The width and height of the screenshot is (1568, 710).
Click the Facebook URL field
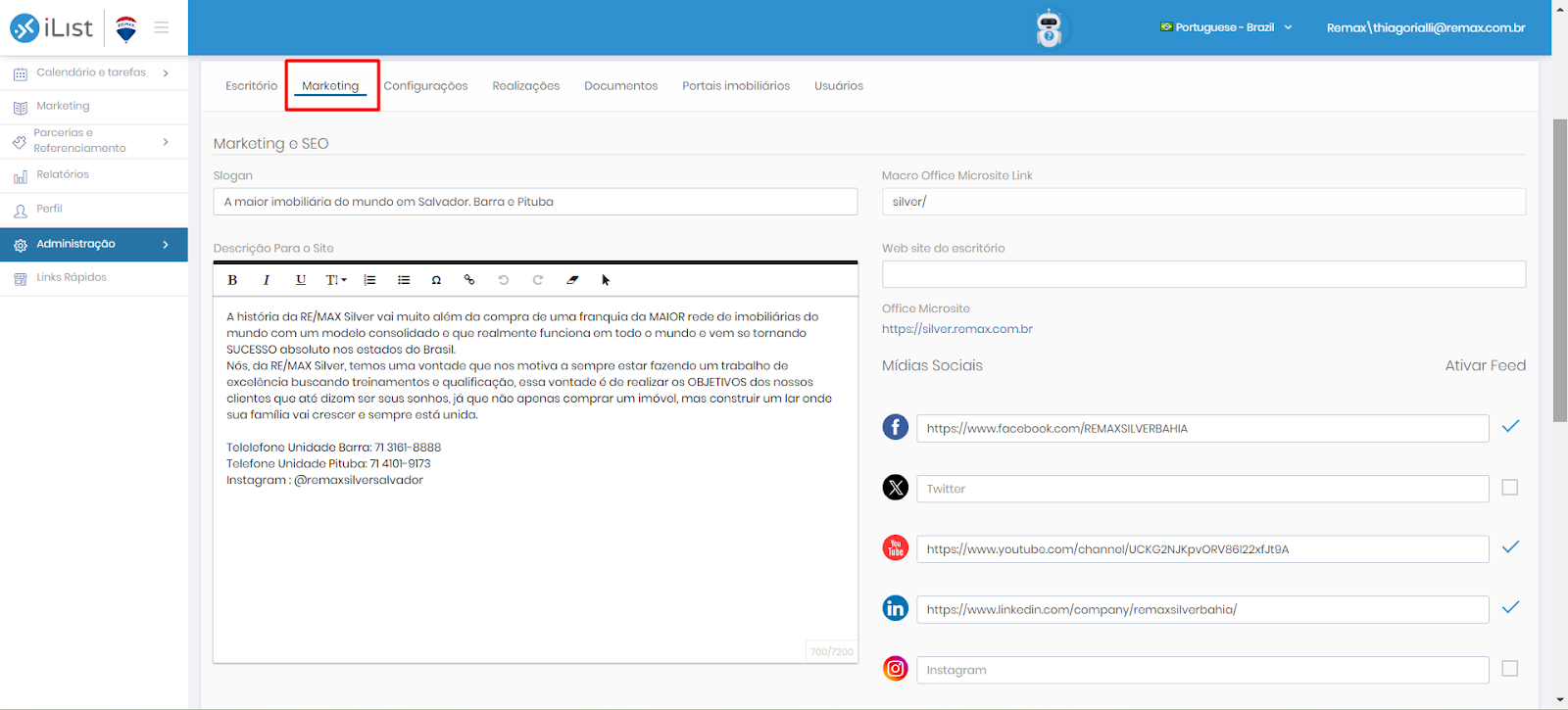tap(1202, 428)
